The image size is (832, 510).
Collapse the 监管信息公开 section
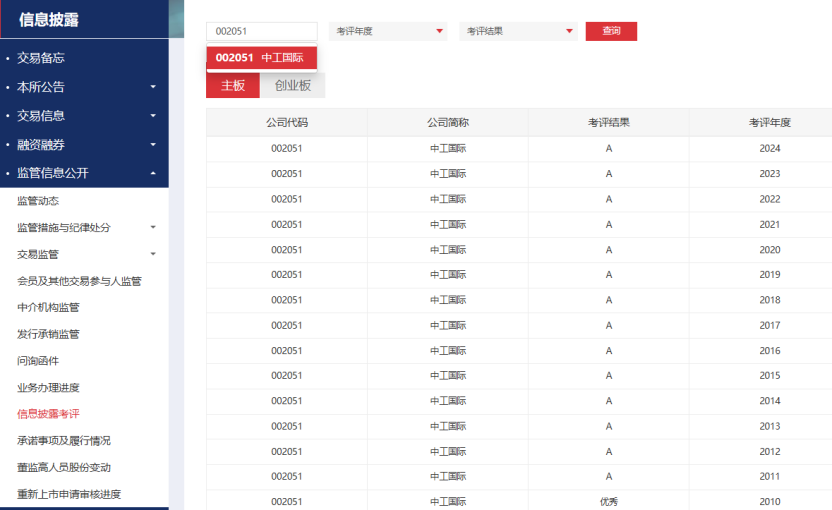(x=153, y=173)
